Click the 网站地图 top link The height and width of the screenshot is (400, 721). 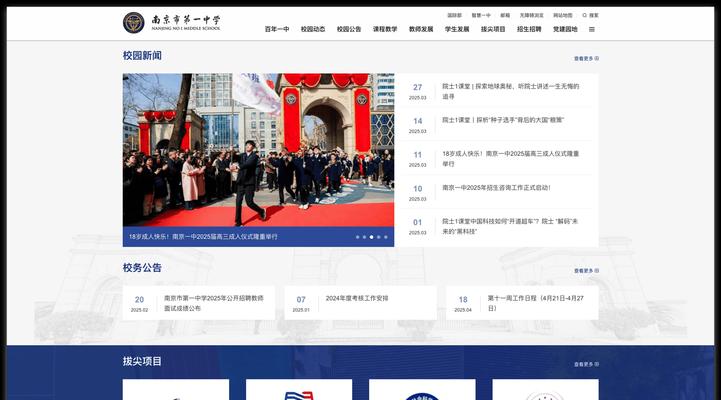click(563, 15)
